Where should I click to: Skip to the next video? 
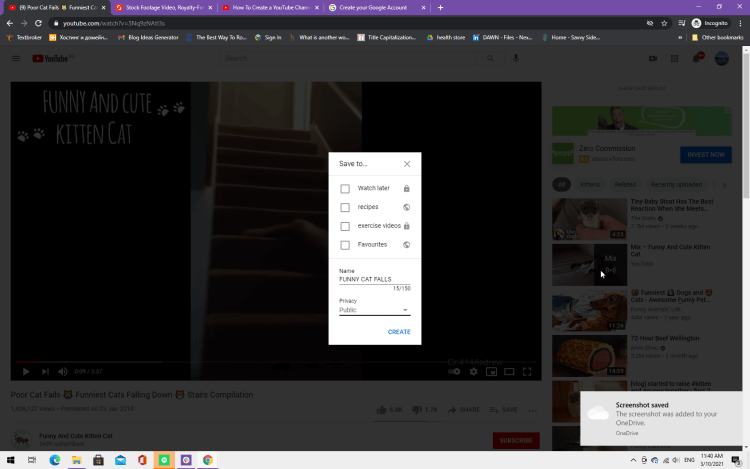coord(45,371)
